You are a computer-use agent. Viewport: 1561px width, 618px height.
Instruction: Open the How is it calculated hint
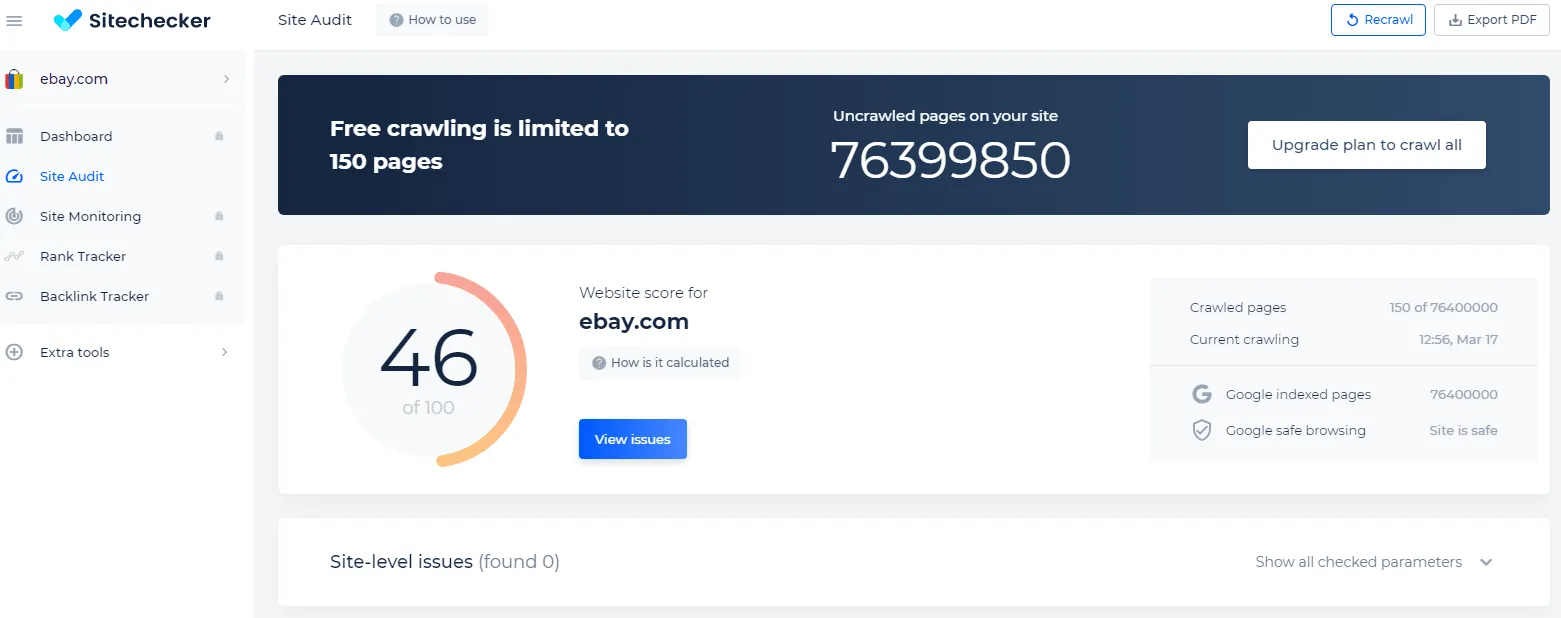pos(660,363)
